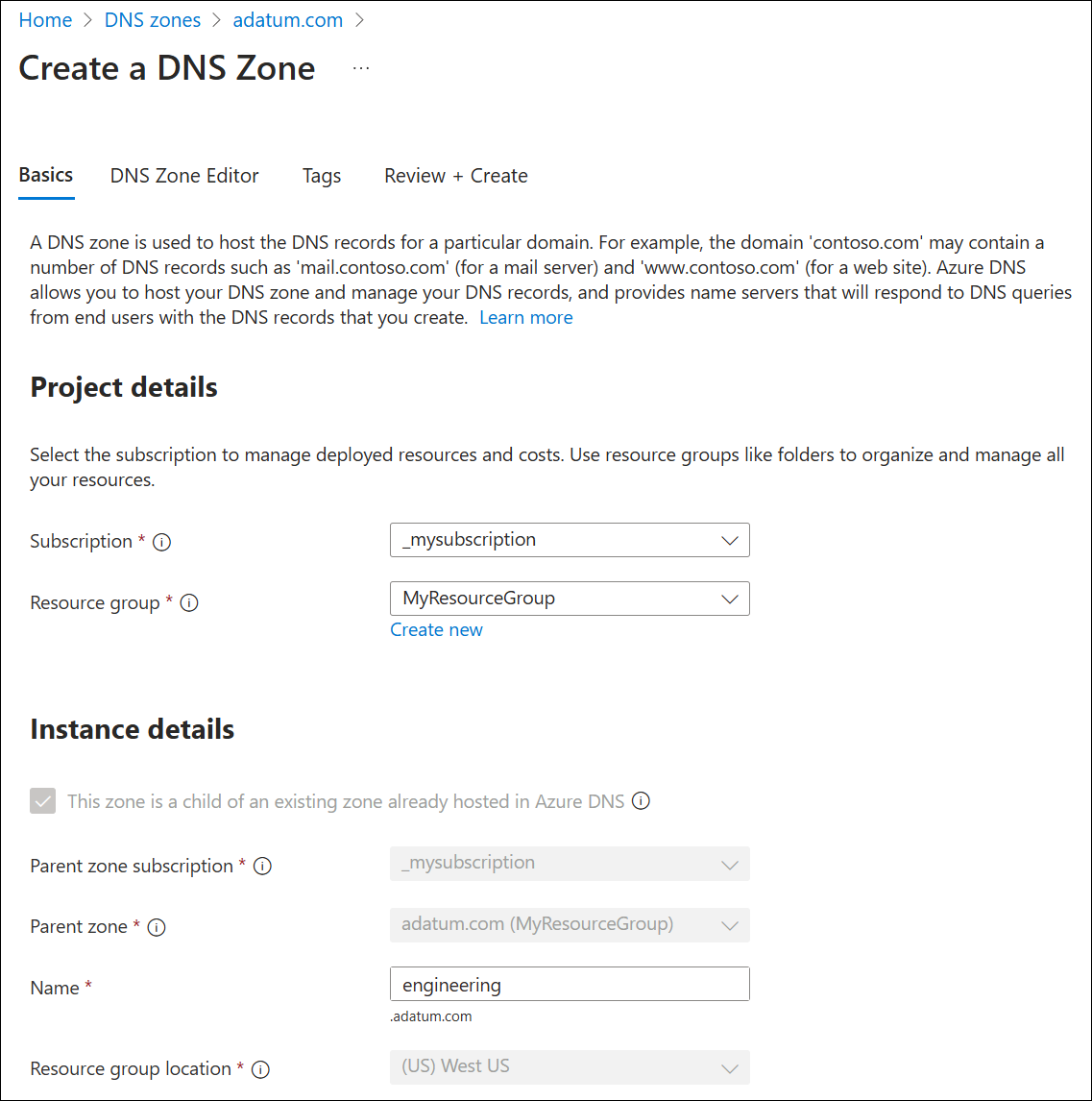Open the Tags tab
This screenshot has width=1092, height=1101.
(x=322, y=176)
